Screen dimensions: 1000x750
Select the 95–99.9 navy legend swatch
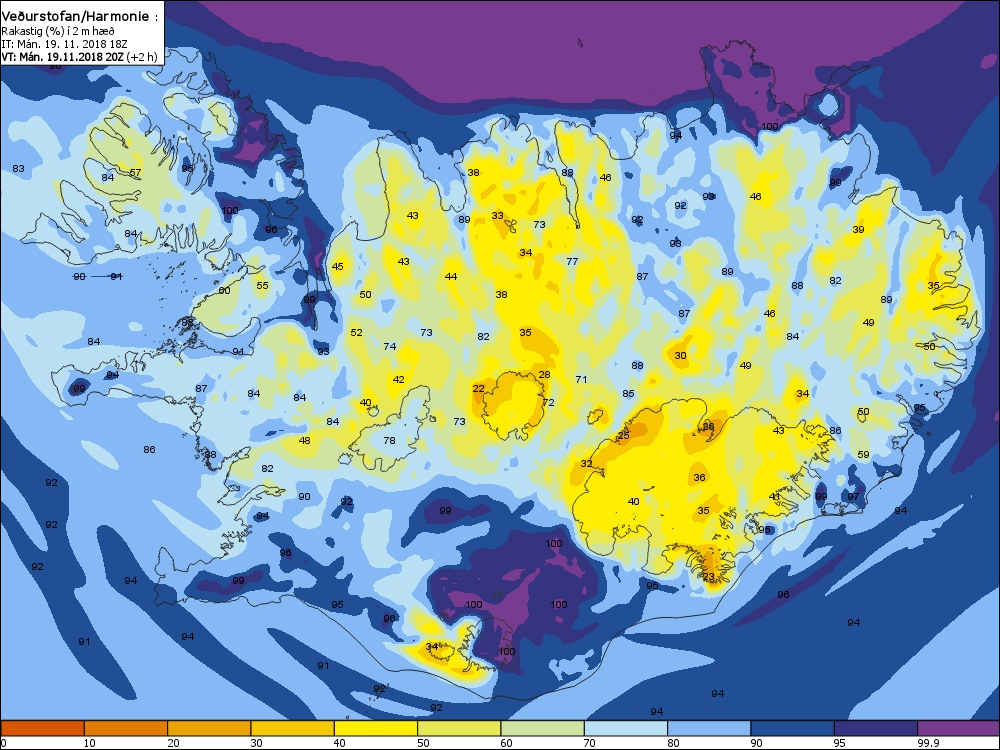[876, 728]
